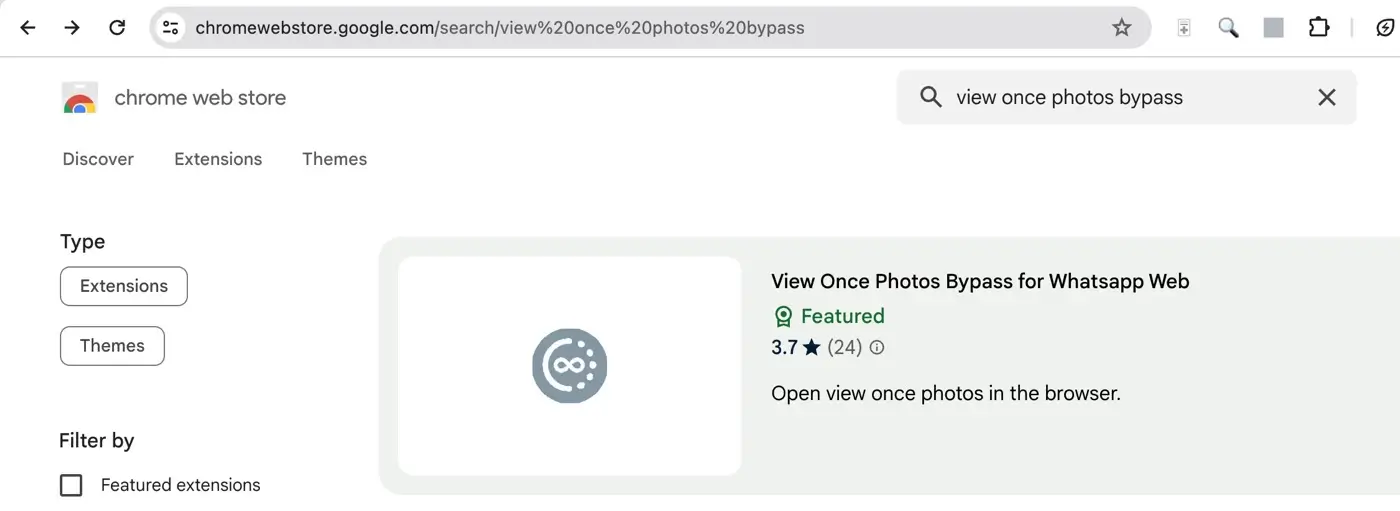Filter results by Extensions type
Viewport: 1400px width, 511px height.
[x=124, y=286]
